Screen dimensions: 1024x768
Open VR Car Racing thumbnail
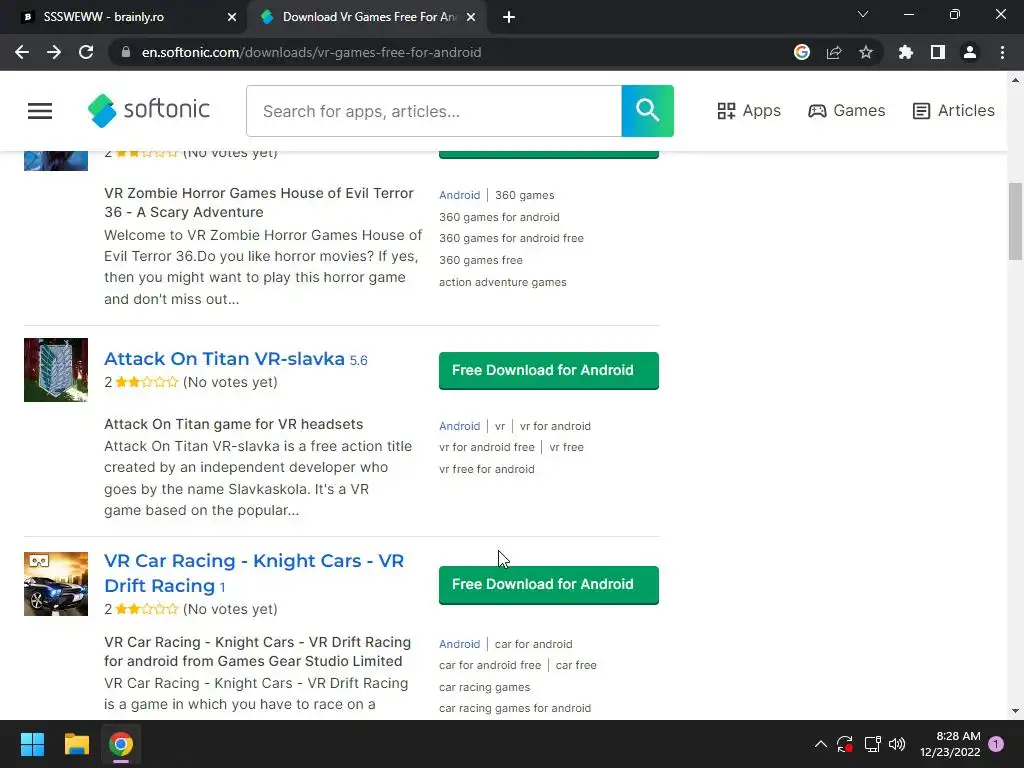click(56, 584)
